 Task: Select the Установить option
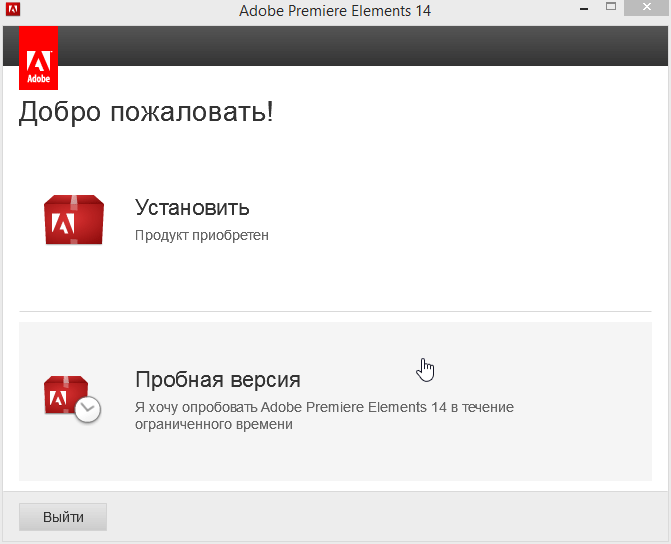click(335, 220)
